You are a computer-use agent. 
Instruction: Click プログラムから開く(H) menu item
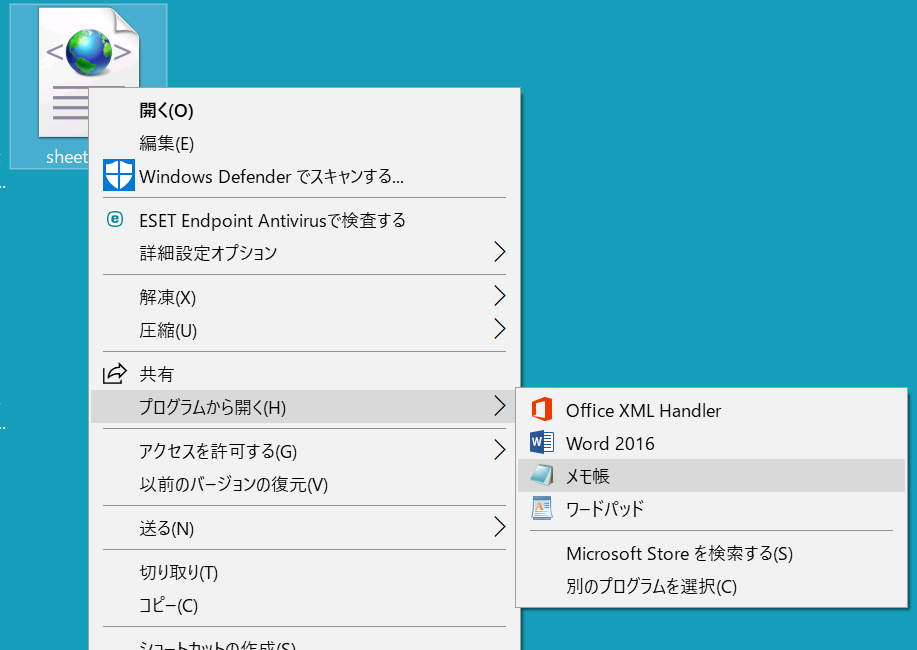tap(304, 407)
